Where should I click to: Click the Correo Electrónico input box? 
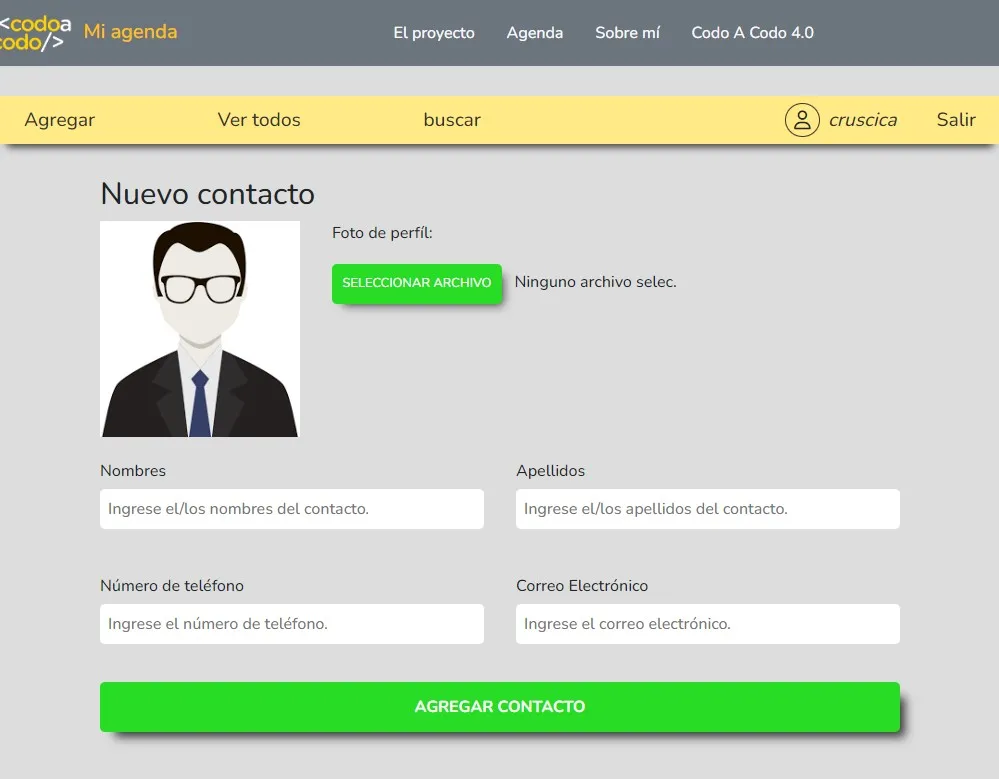click(708, 624)
